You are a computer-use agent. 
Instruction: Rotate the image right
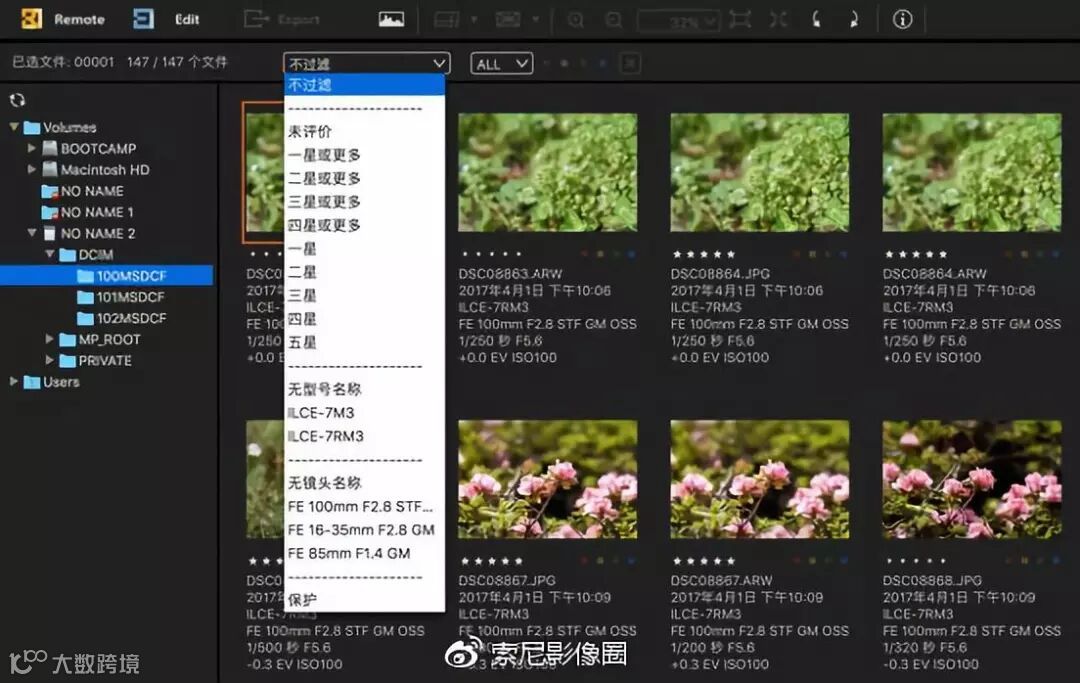(854, 19)
